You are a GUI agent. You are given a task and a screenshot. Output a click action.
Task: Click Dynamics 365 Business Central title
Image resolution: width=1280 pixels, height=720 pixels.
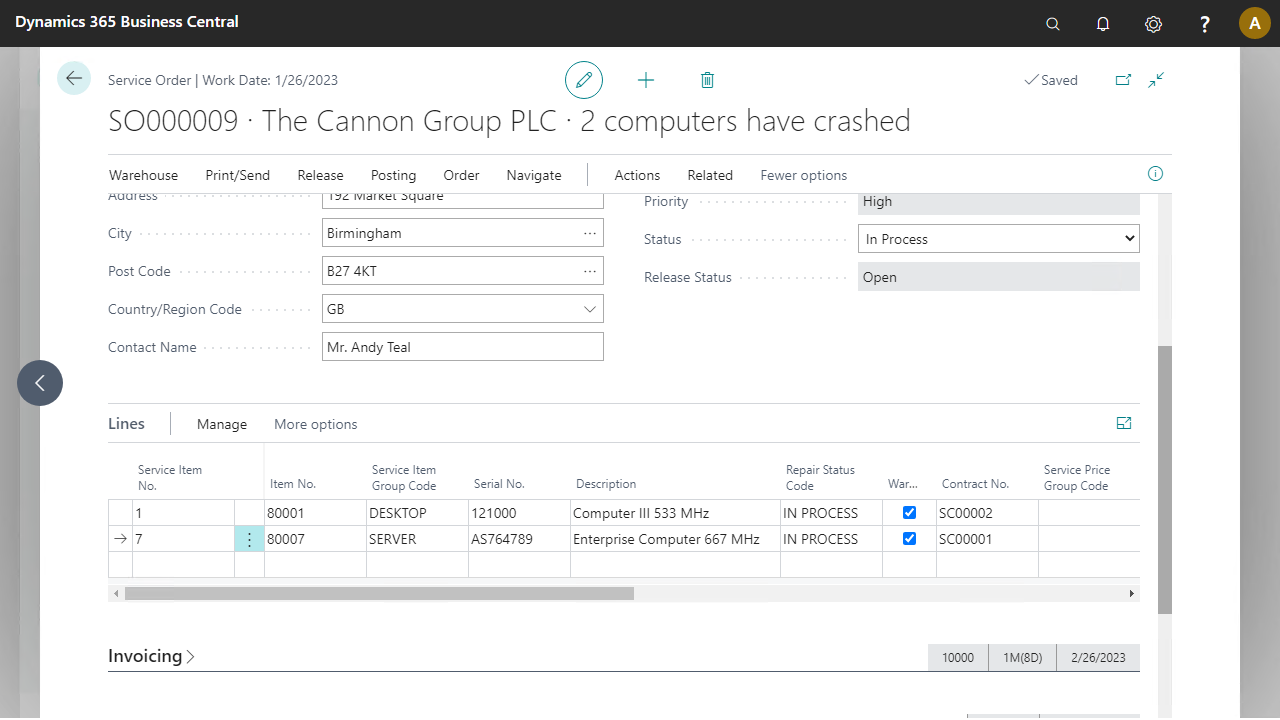(x=127, y=21)
